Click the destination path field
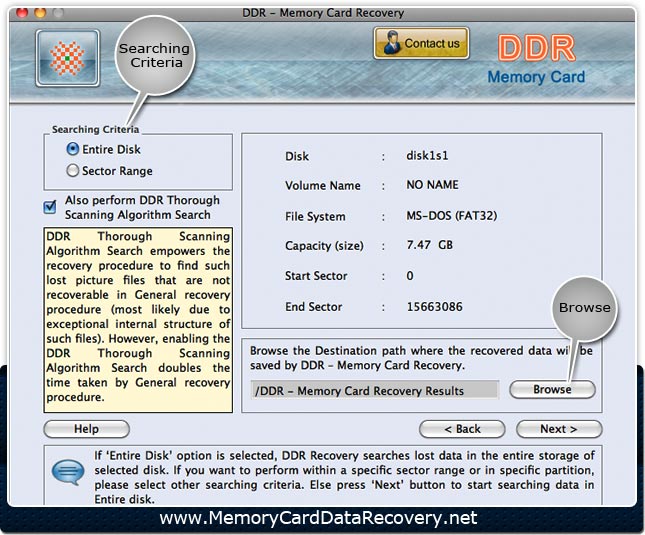This screenshot has height=535, width=645. 375,390
